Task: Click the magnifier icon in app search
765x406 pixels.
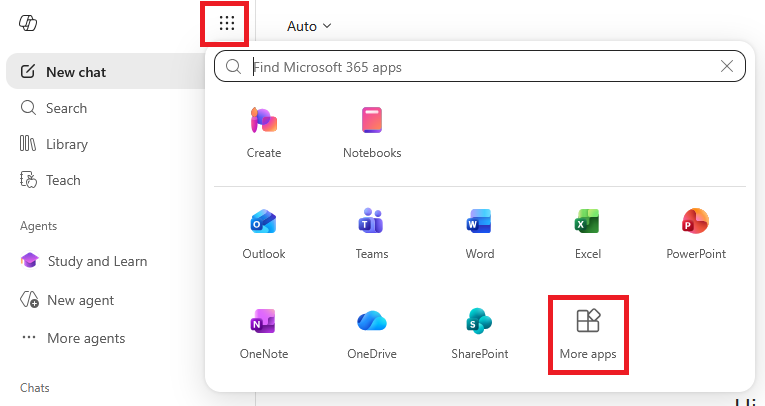Action: point(233,67)
